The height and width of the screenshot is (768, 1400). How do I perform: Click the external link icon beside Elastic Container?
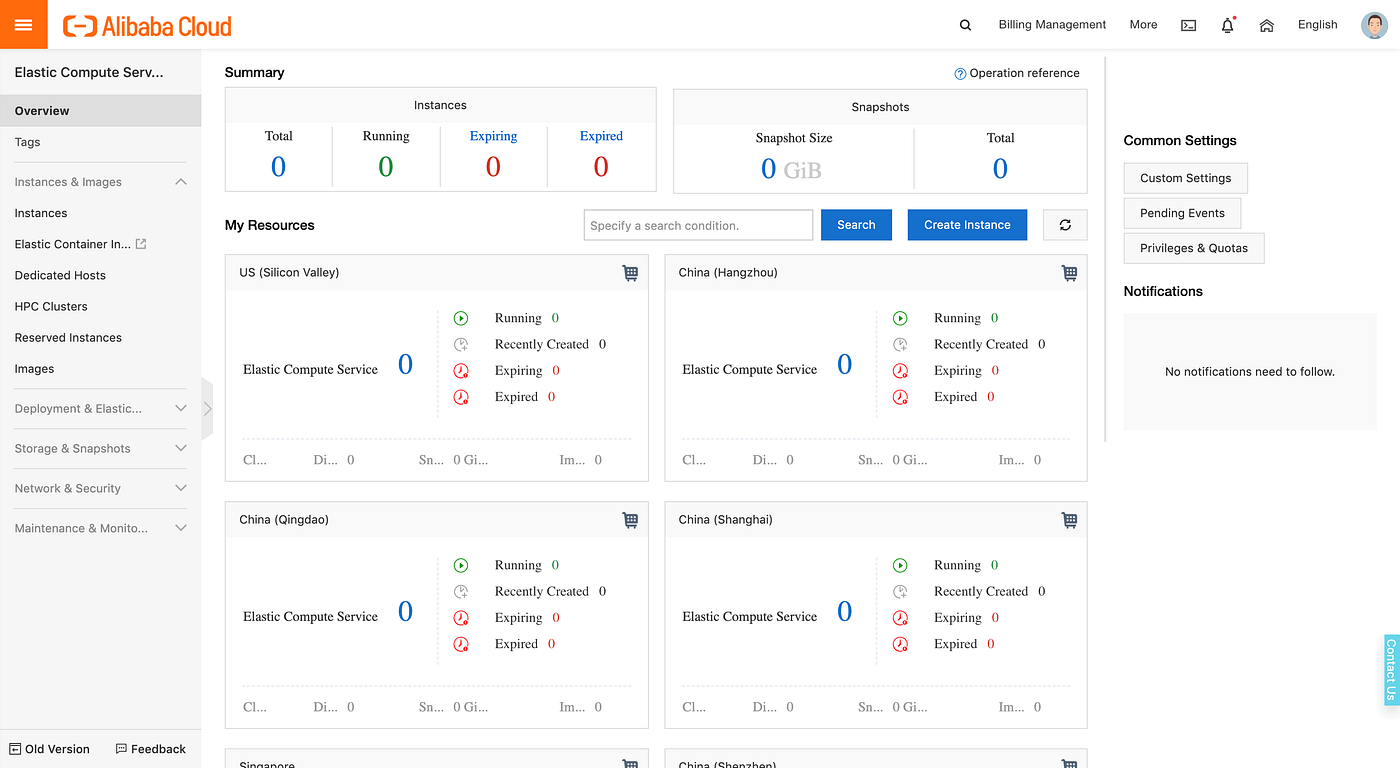[x=141, y=244]
